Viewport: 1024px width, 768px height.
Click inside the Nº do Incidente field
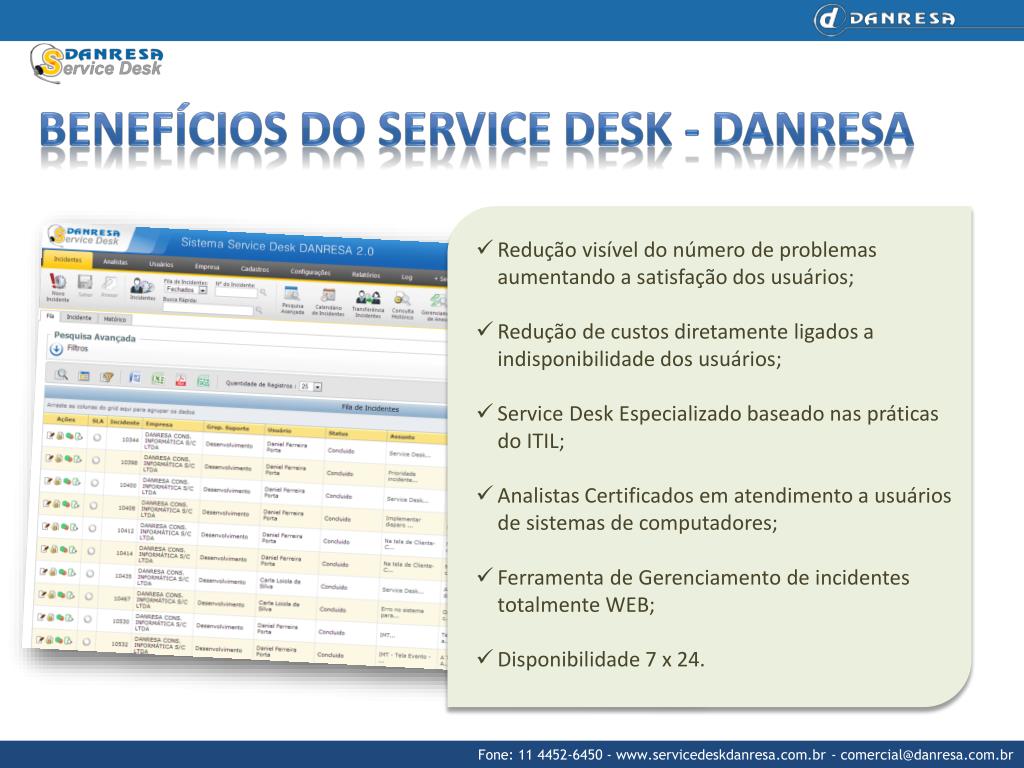[236, 292]
